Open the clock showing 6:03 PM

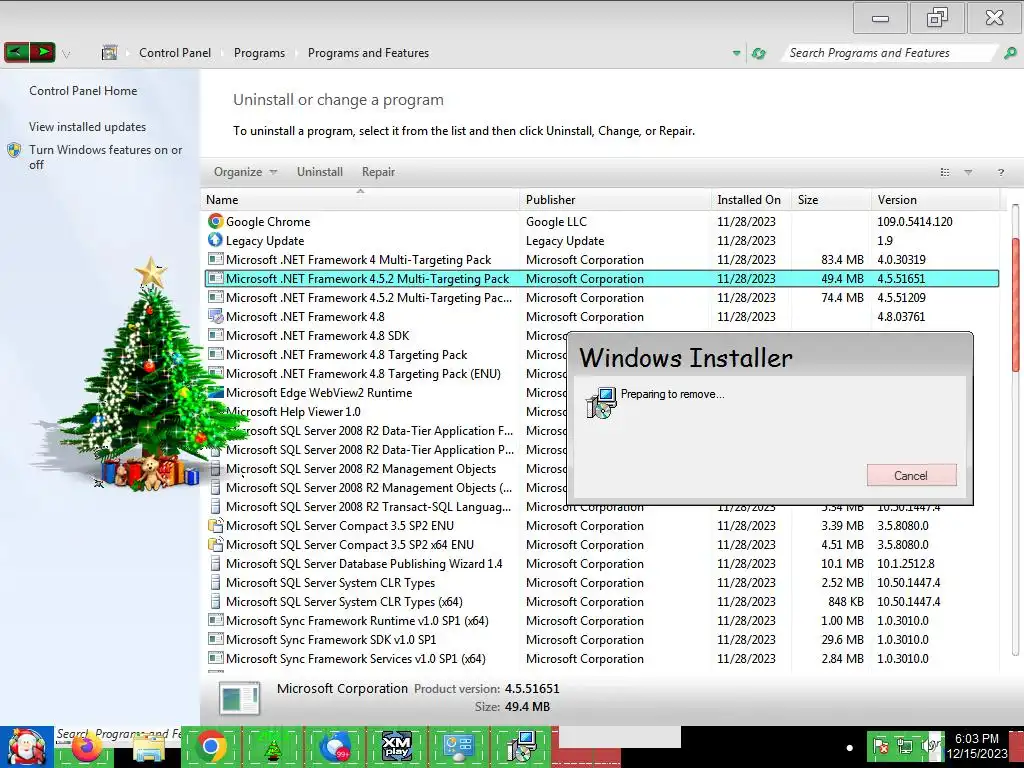click(977, 746)
